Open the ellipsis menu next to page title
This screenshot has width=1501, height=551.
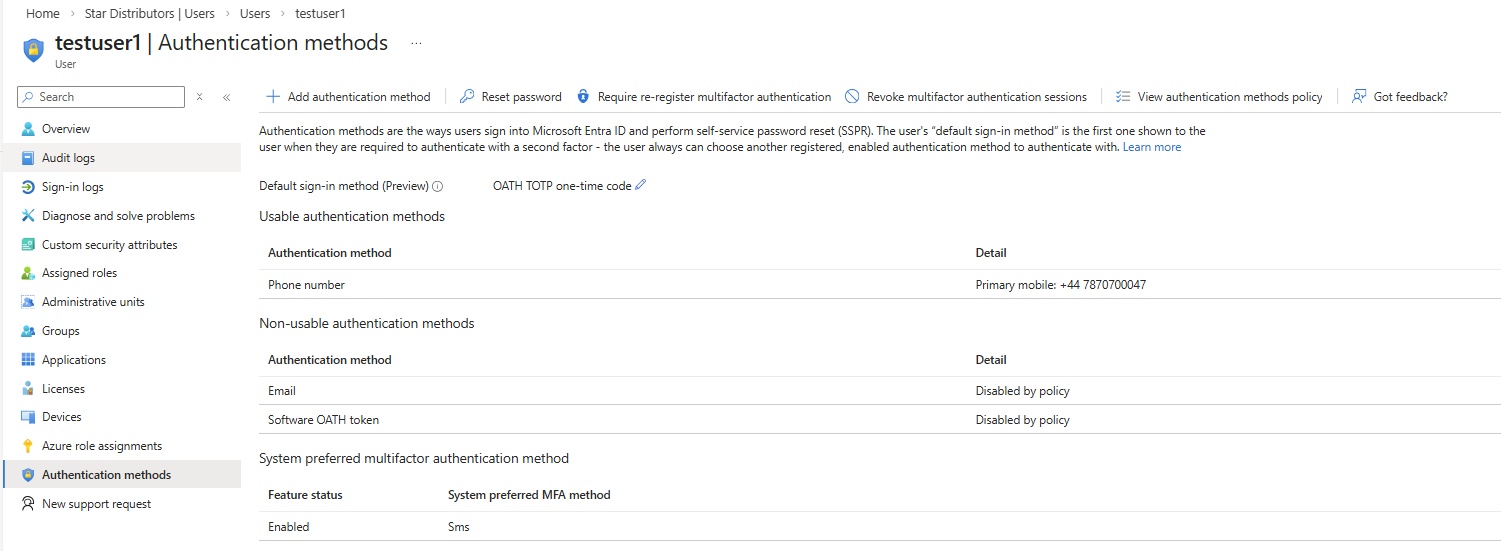click(416, 43)
